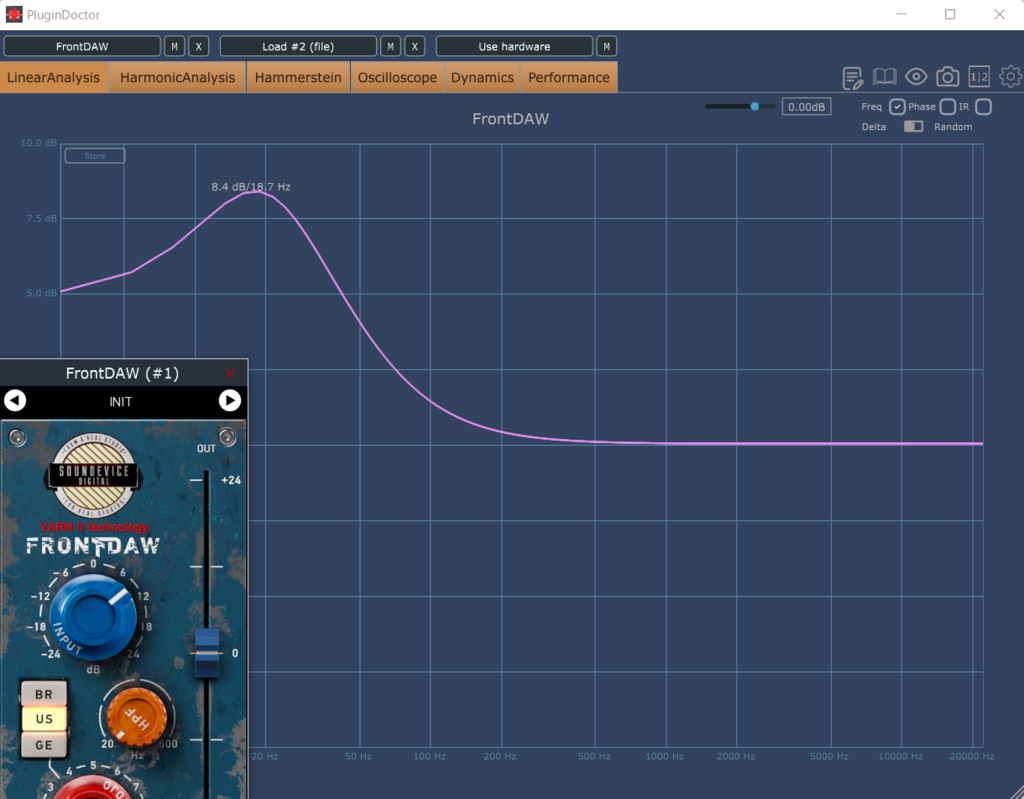Uncheck the Freq checkbox

[897, 106]
